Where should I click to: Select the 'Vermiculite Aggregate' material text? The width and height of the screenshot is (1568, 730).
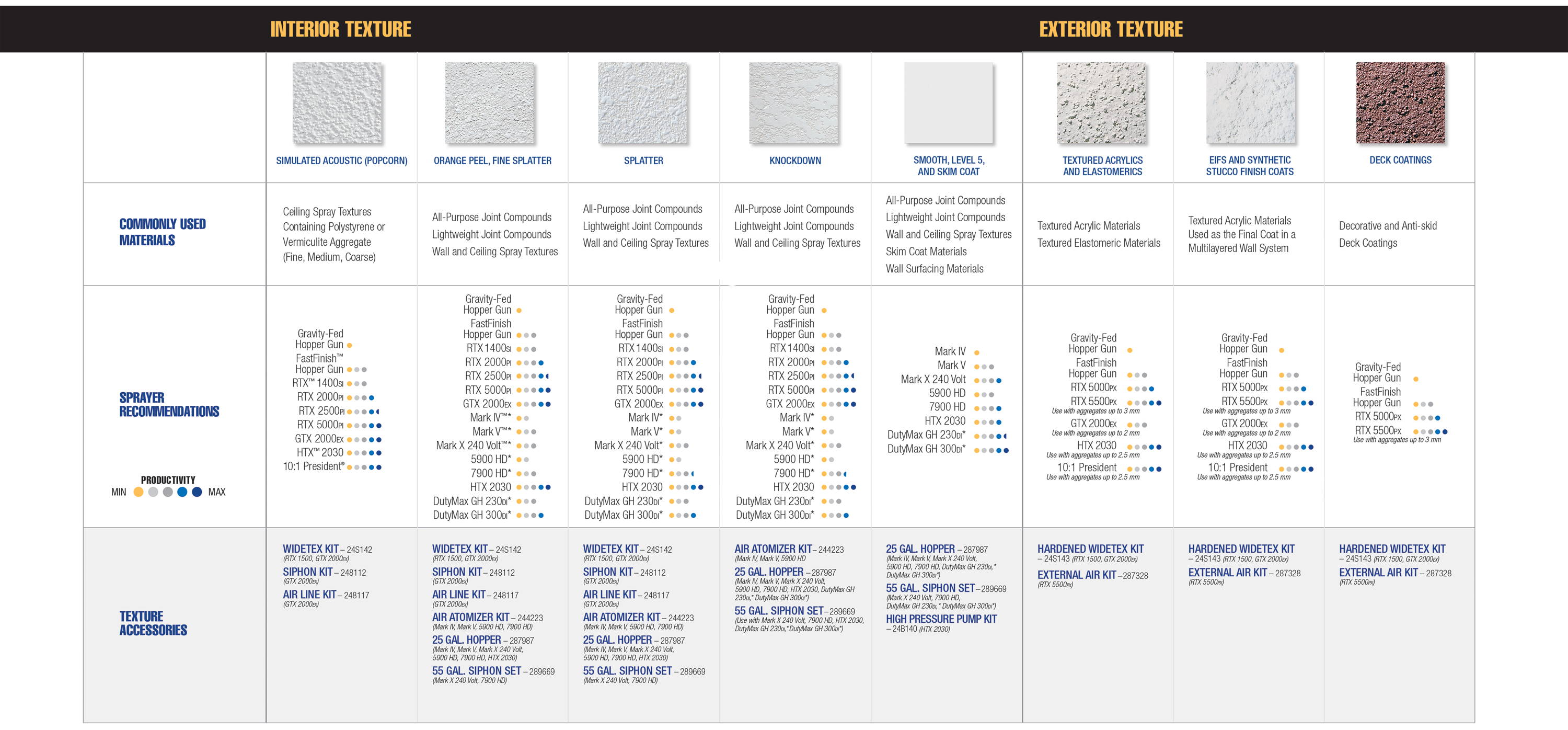[327, 242]
